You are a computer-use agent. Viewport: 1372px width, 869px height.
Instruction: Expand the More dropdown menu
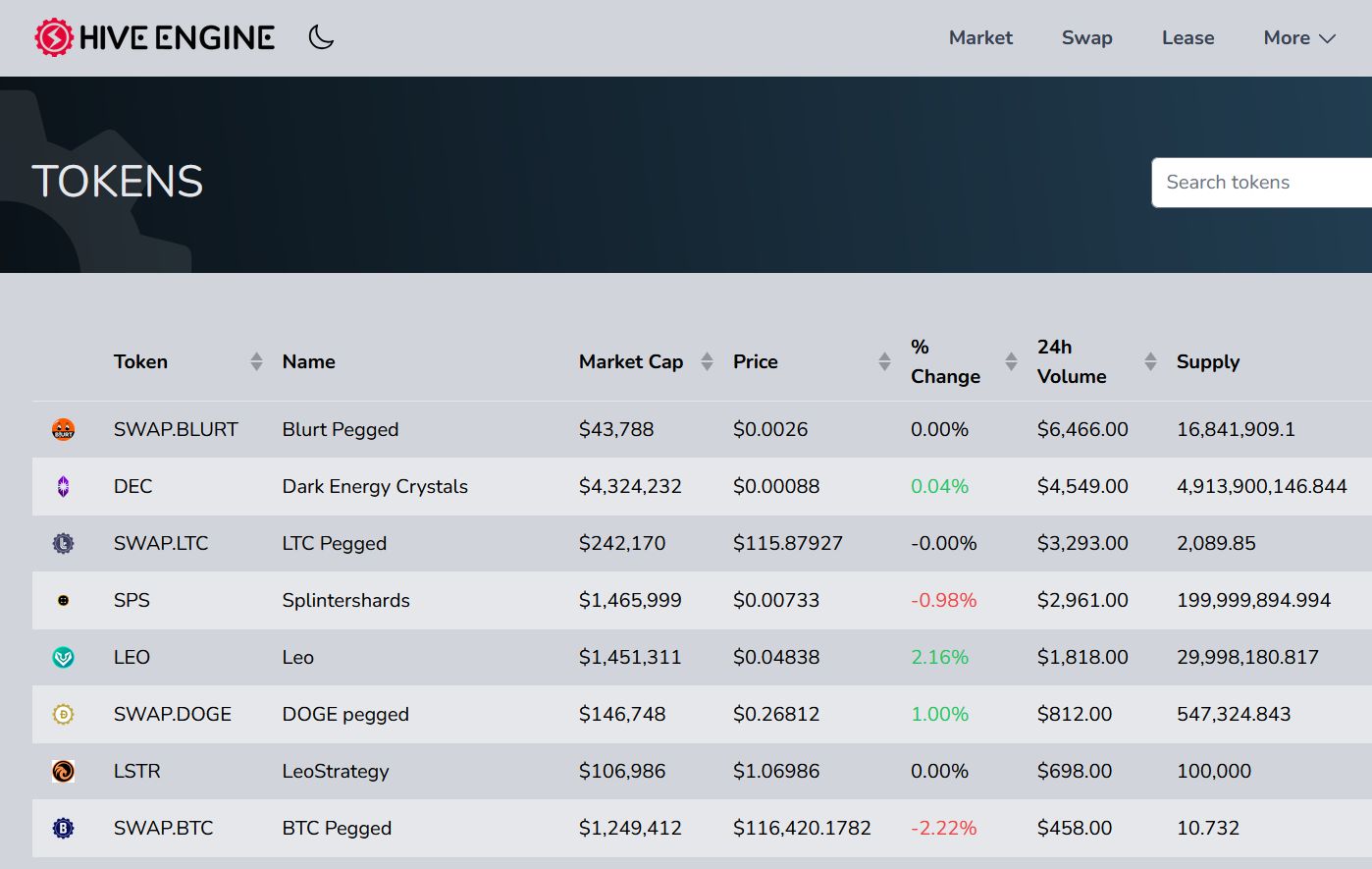[1299, 37]
